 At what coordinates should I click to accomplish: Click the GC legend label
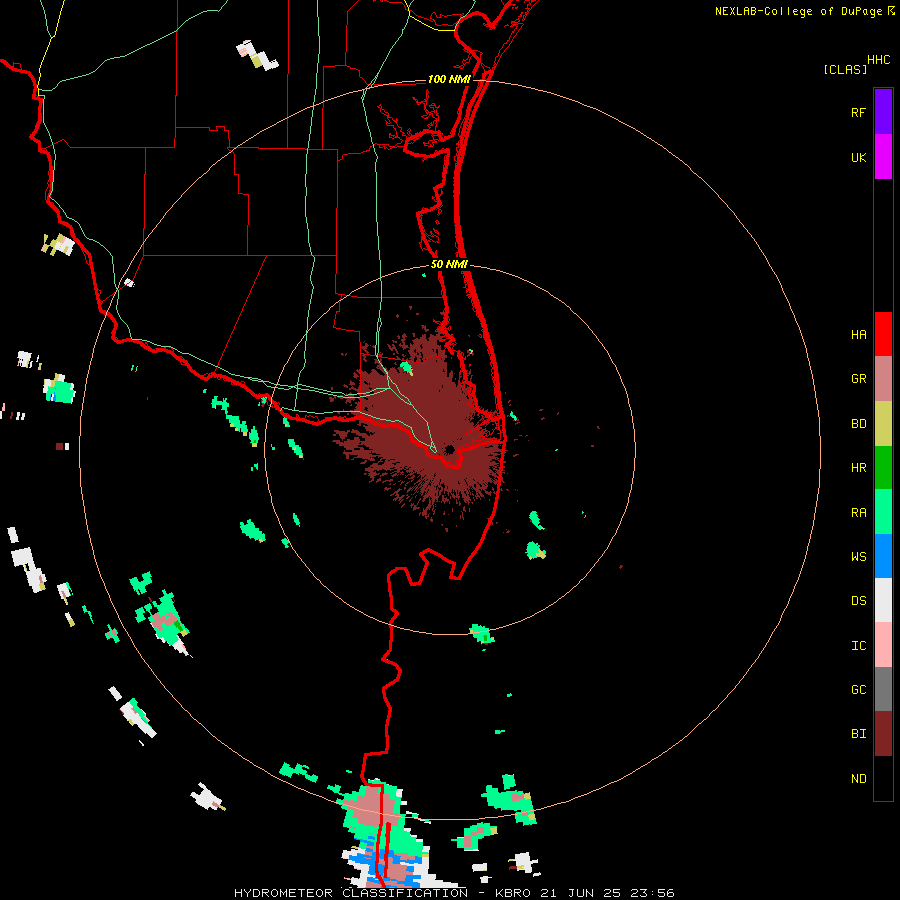pyautogui.click(x=858, y=689)
